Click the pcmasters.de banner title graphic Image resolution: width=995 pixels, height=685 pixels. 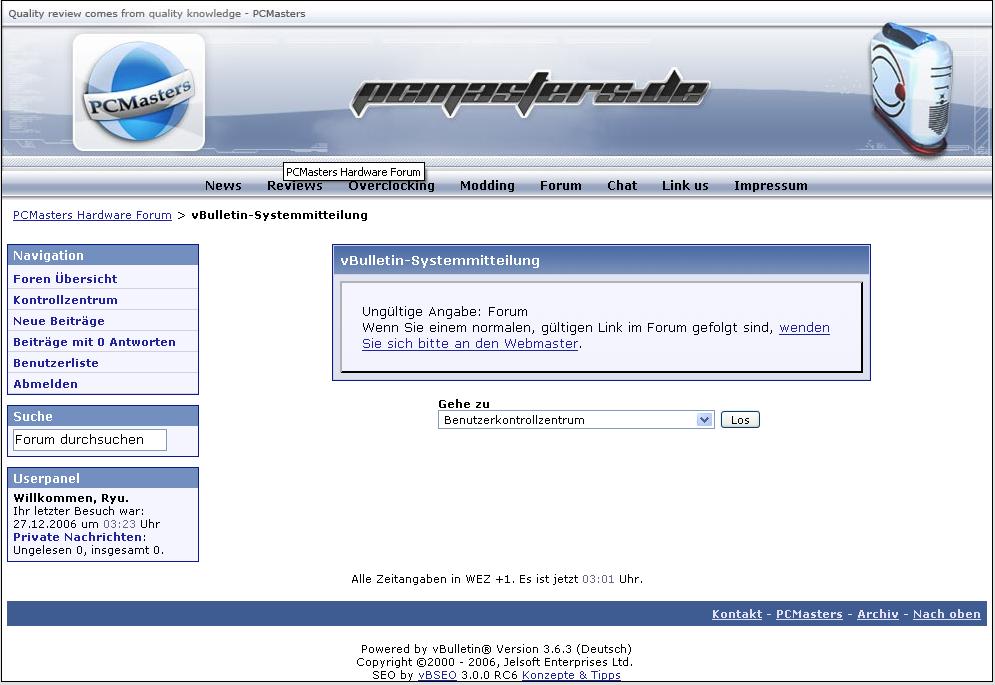[529, 93]
